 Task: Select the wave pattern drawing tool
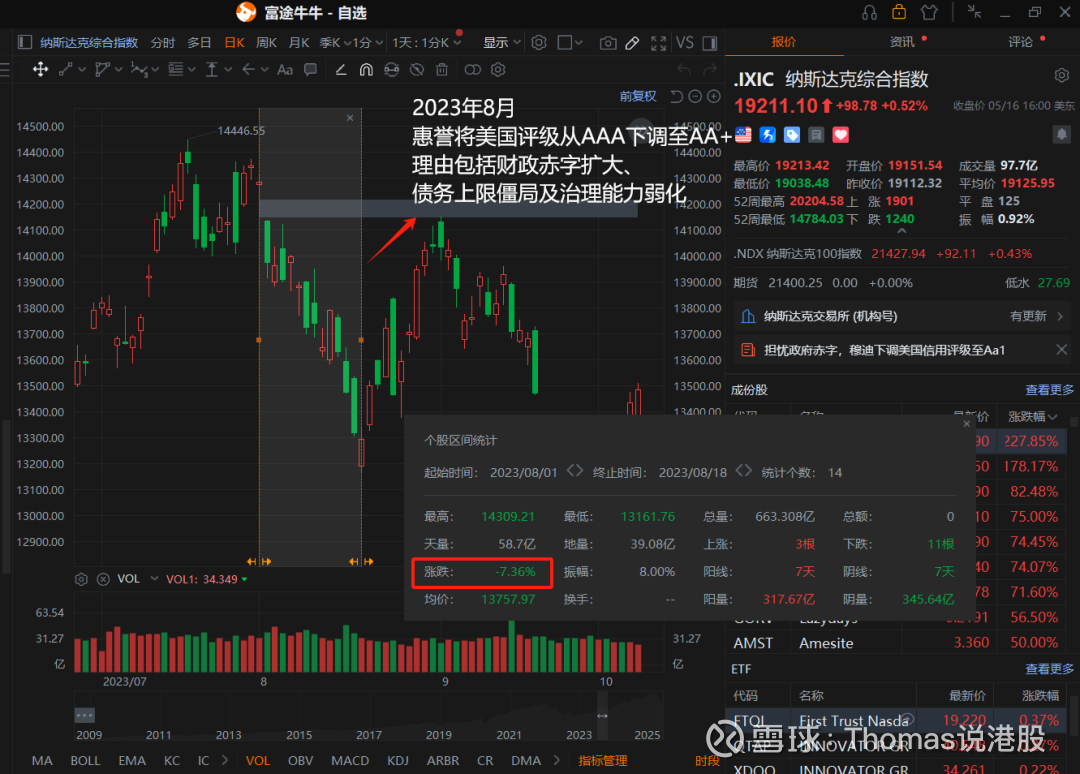[139, 70]
